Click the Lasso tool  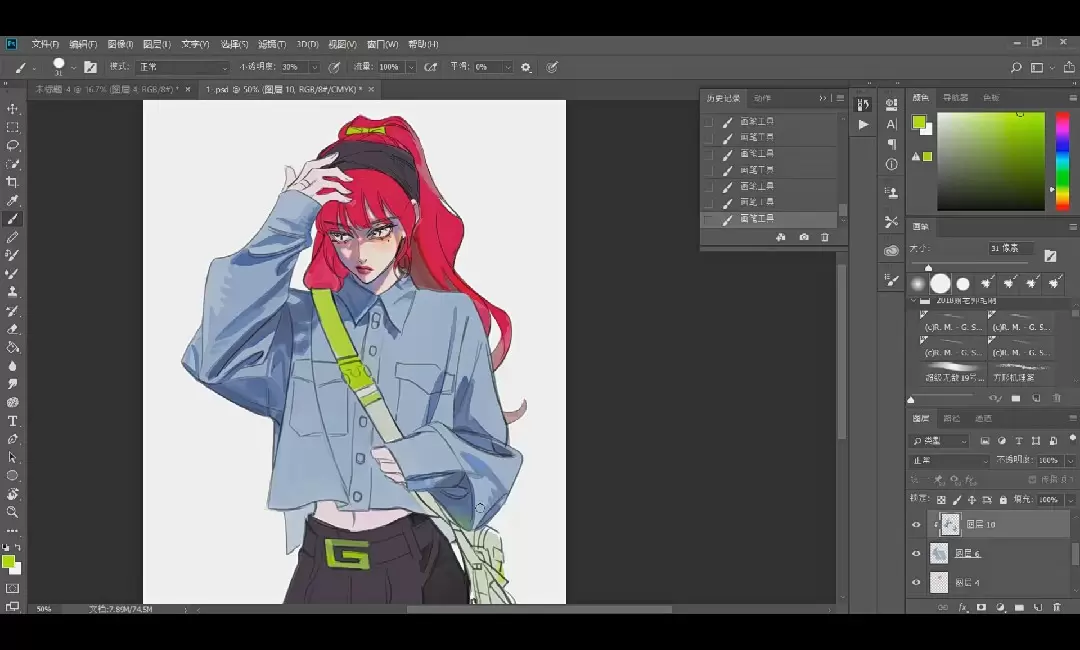13,145
